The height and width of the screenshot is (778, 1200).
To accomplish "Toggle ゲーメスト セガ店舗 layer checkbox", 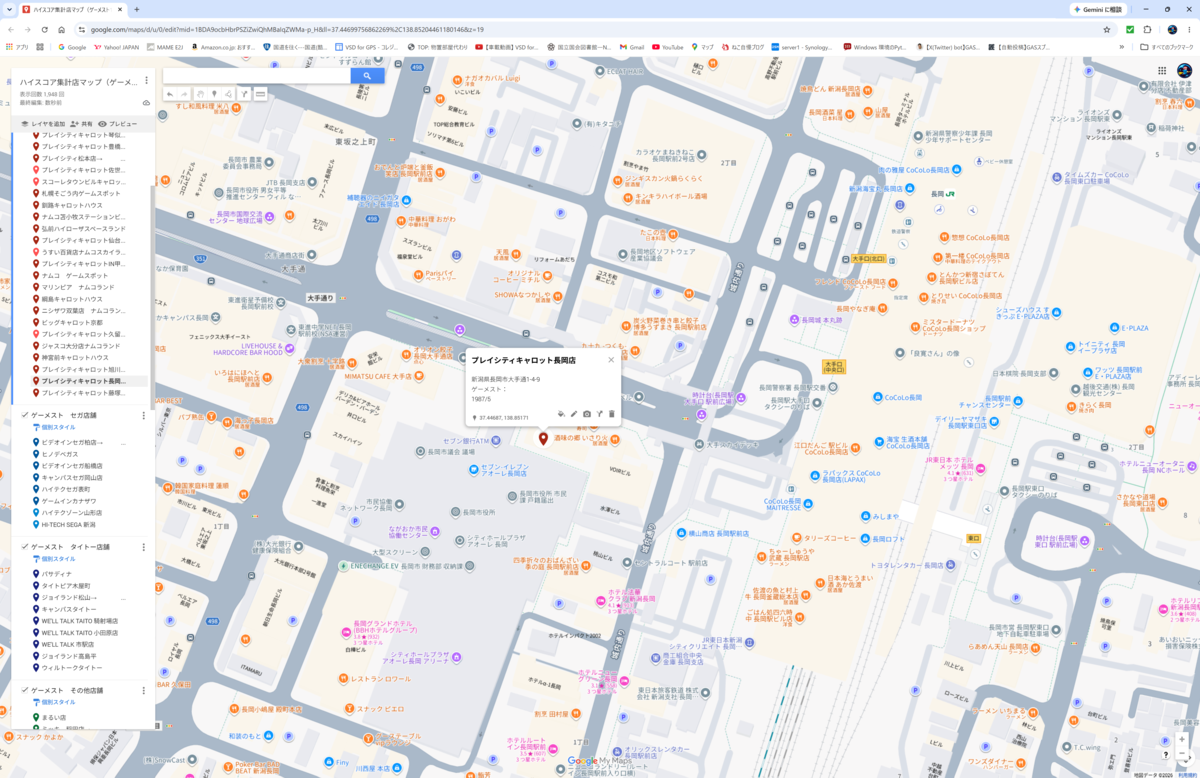I will click(24, 415).
